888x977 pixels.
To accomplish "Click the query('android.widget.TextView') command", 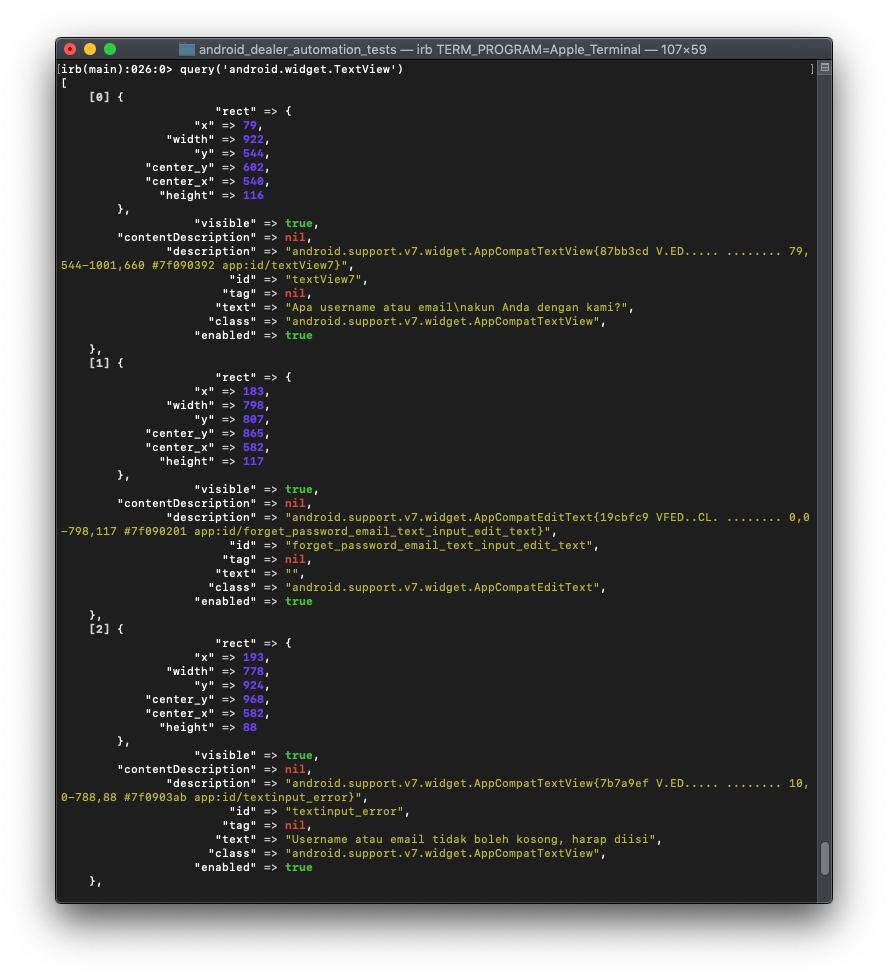I will (x=292, y=69).
